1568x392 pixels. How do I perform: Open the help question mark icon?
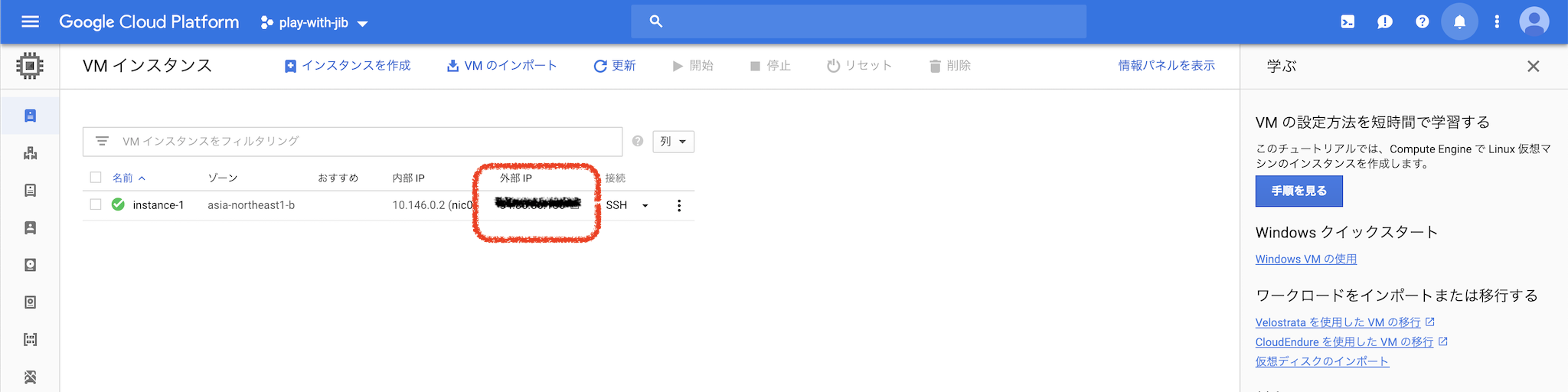1422,21
